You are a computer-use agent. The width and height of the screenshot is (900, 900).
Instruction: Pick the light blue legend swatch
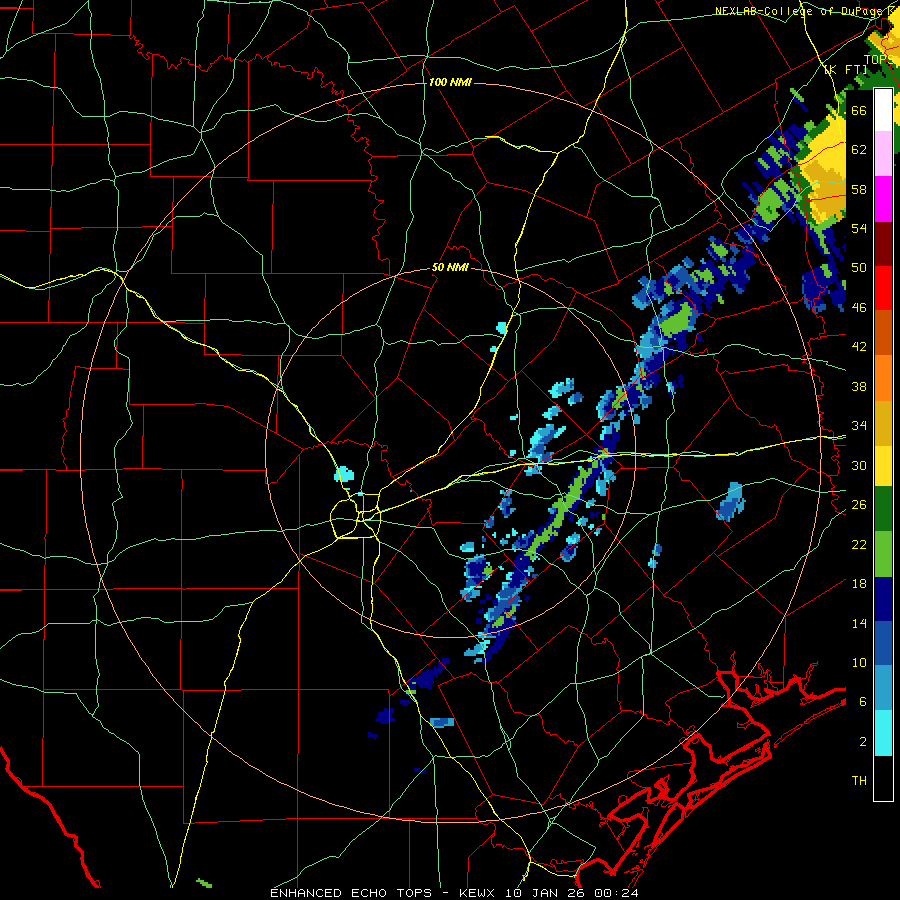pyautogui.click(x=883, y=688)
